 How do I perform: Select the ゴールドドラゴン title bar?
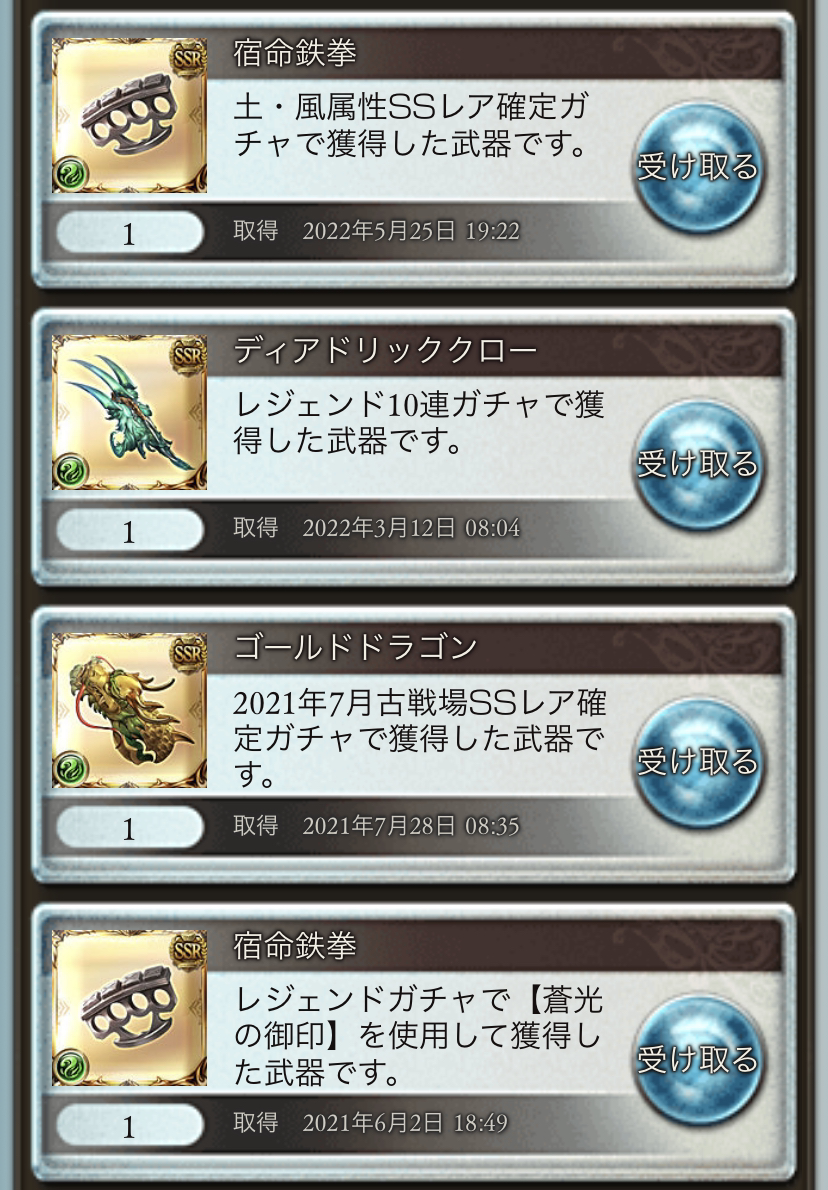click(x=495, y=648)
